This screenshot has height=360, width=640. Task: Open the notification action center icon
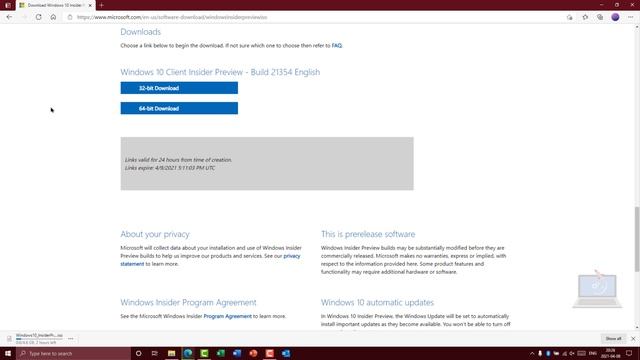[629, 353]
